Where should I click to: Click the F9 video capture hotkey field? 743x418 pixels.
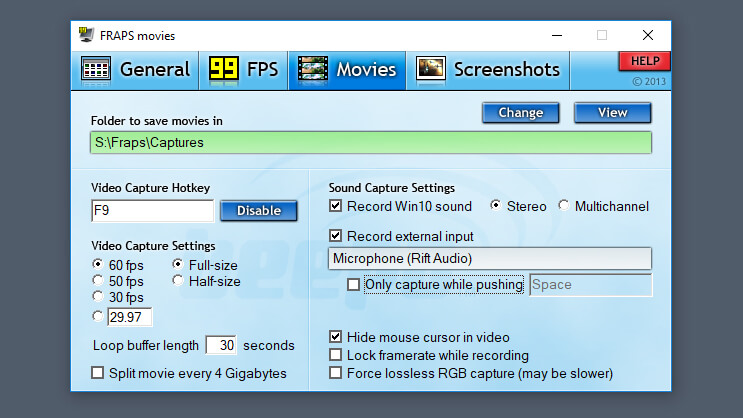click(x=153, y=210)
